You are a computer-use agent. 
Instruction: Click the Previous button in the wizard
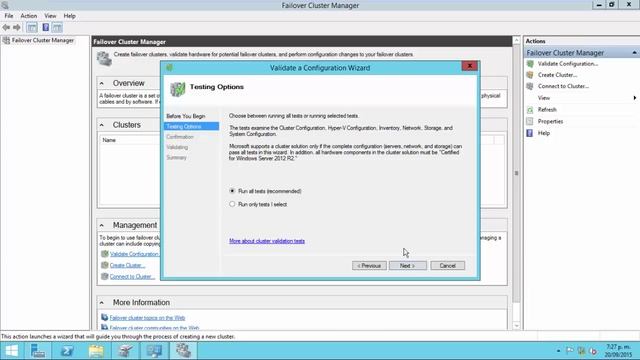tap(369, 266)
